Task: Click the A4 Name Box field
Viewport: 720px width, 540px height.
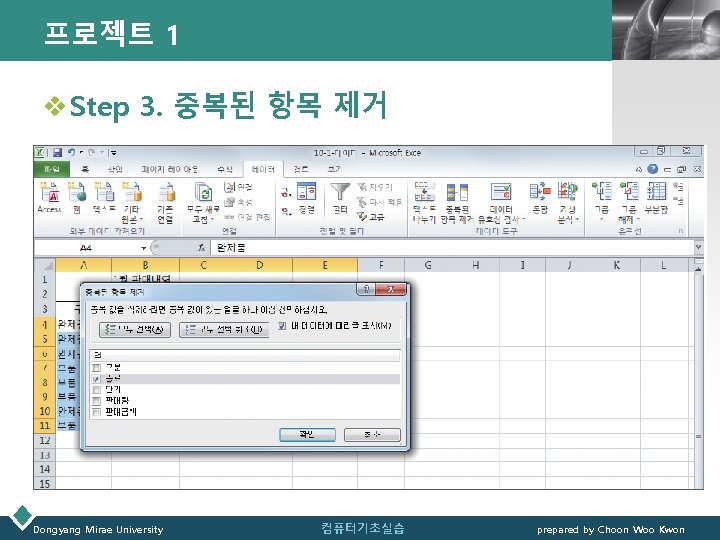Action: (86, 248)
